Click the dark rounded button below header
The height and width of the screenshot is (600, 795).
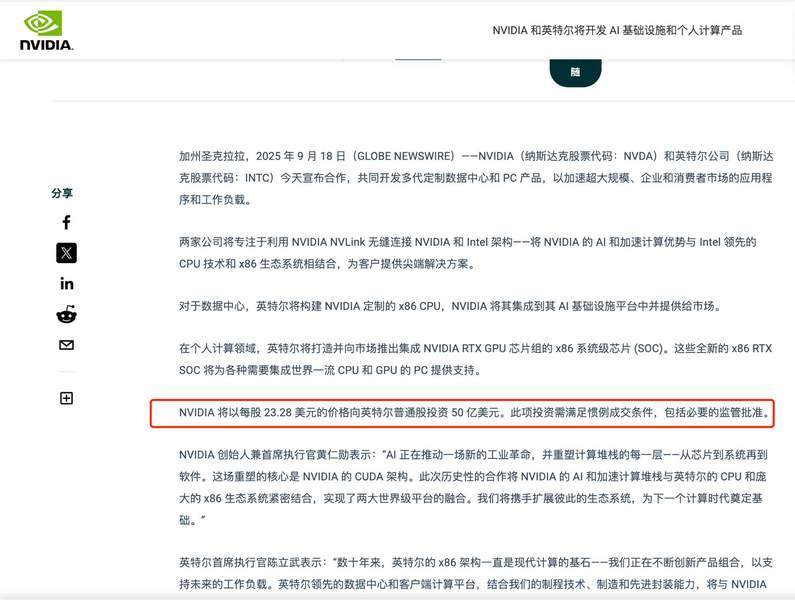[x=575, y=72]
